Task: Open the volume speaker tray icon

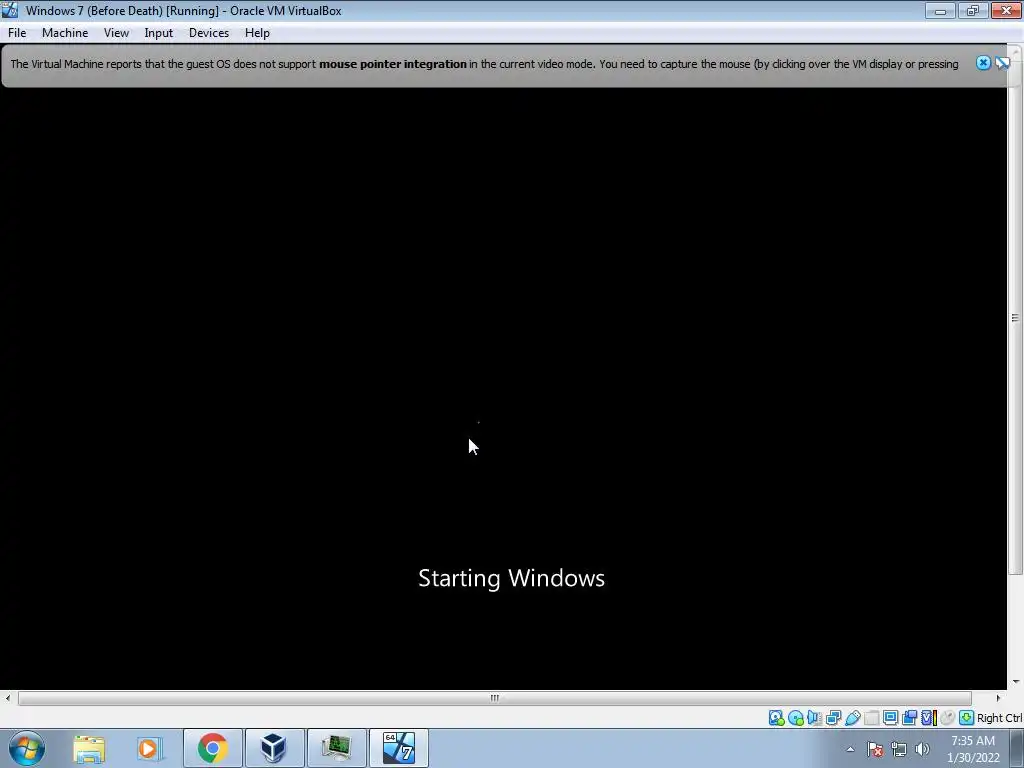Action: 922,749
